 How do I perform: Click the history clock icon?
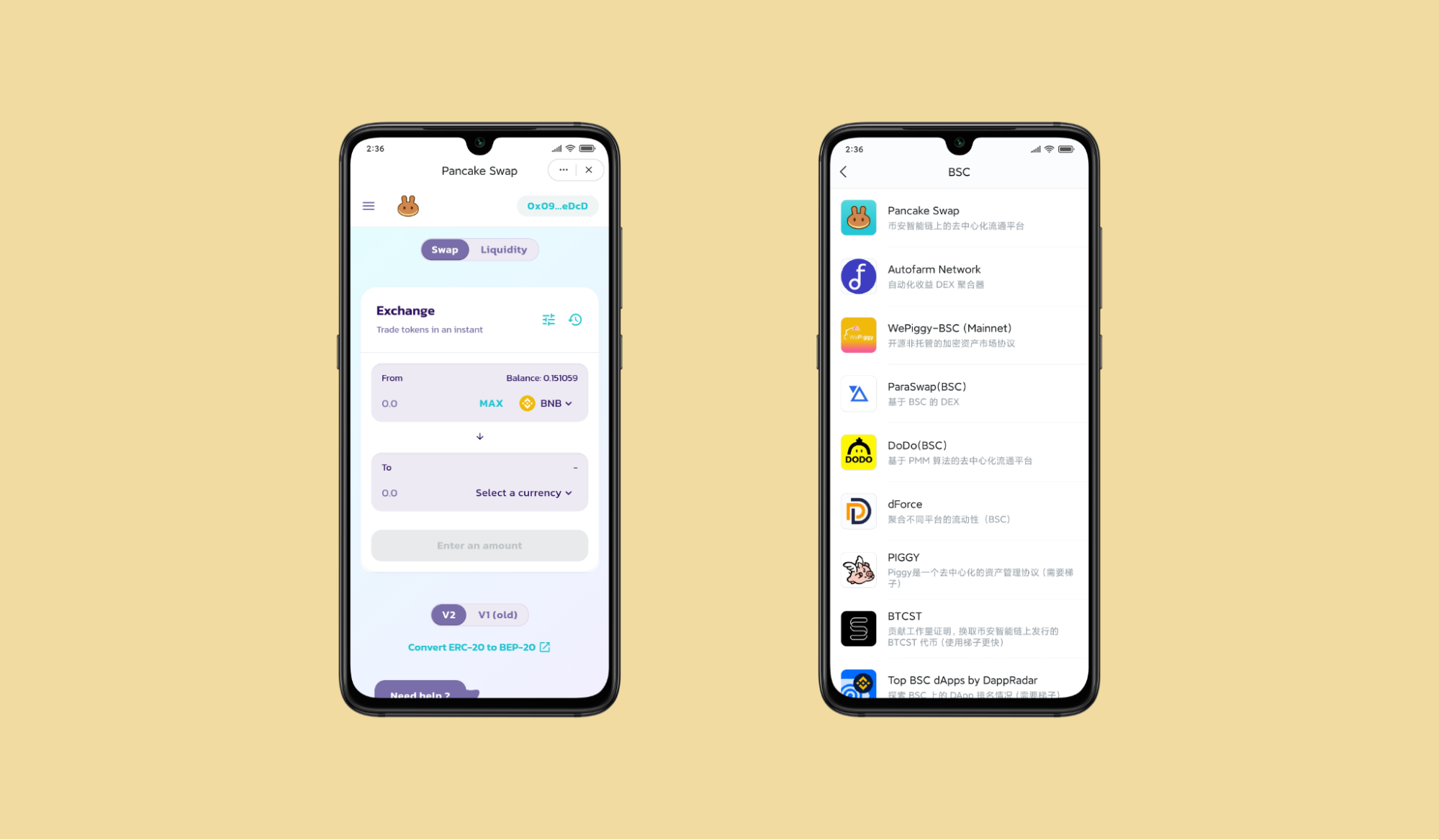(x=576, y=319)
